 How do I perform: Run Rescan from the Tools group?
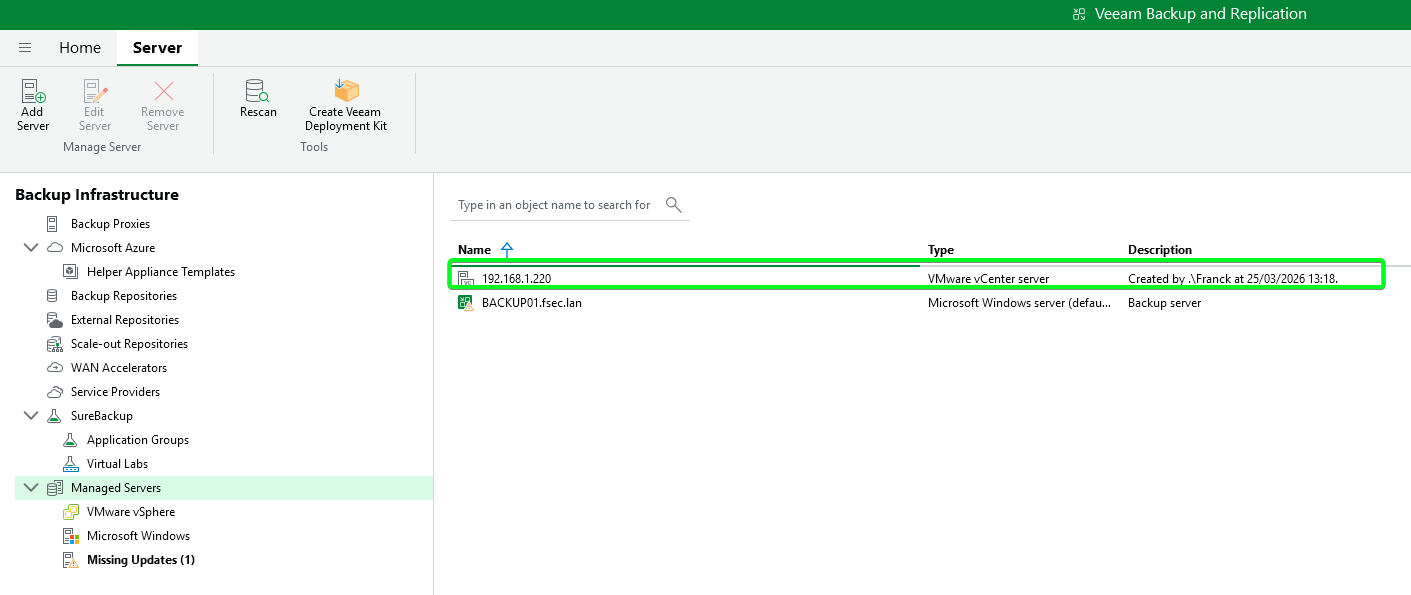[x=258, y=100]
